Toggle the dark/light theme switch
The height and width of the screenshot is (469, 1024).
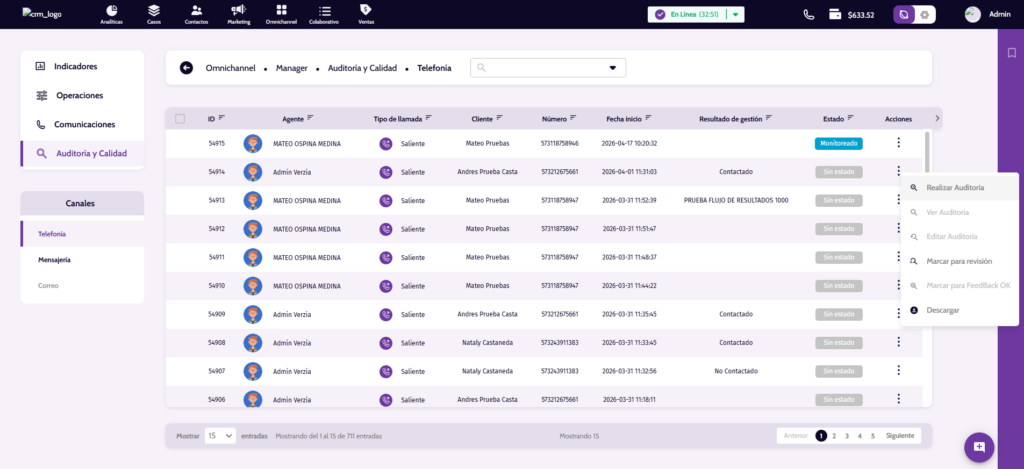point(913,15)
